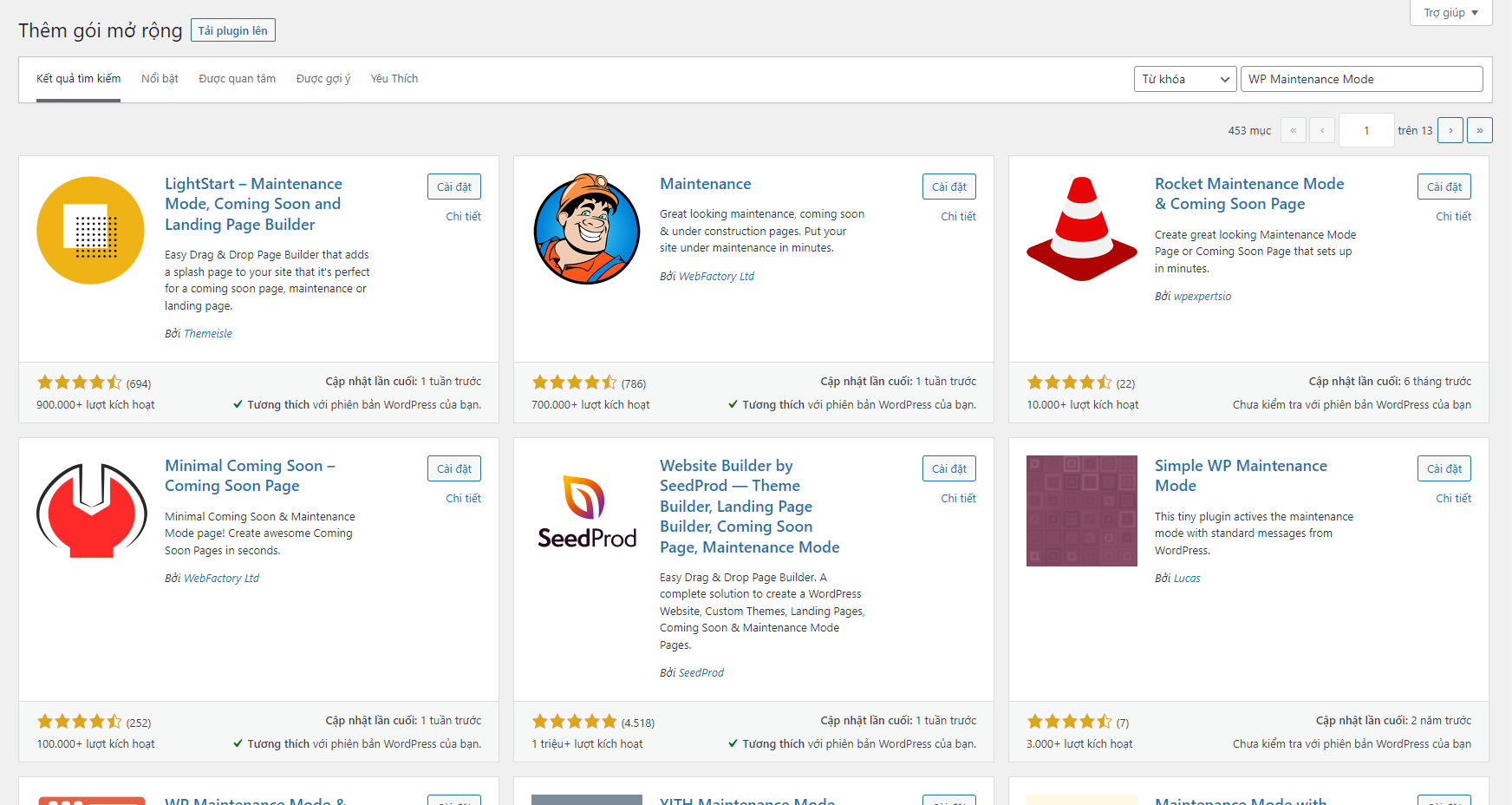Click the page number input field
Image resolution: width=1512 pixels, height=805 pixels.
[1366, 130]
